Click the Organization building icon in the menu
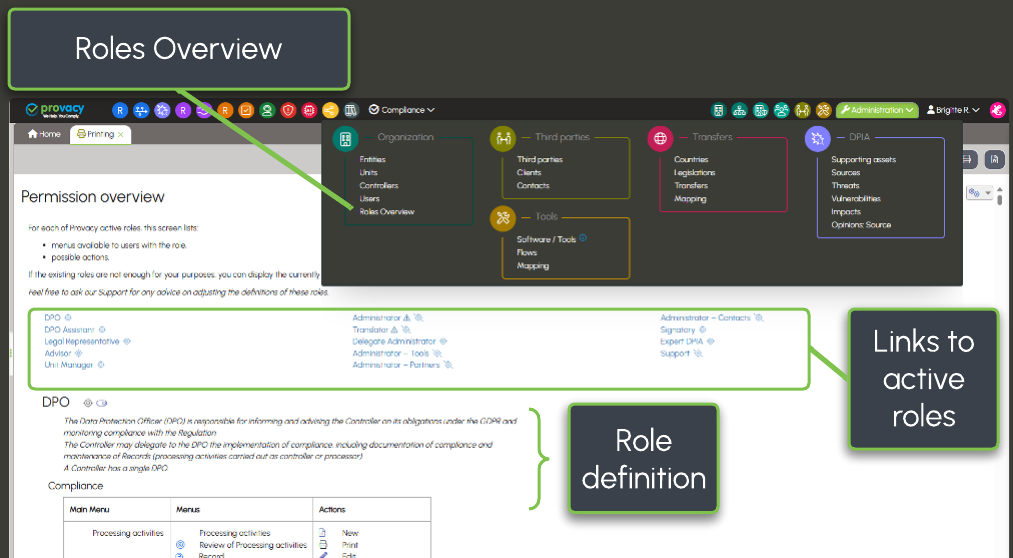This screenshot has height=558, width=1013. 346,138
